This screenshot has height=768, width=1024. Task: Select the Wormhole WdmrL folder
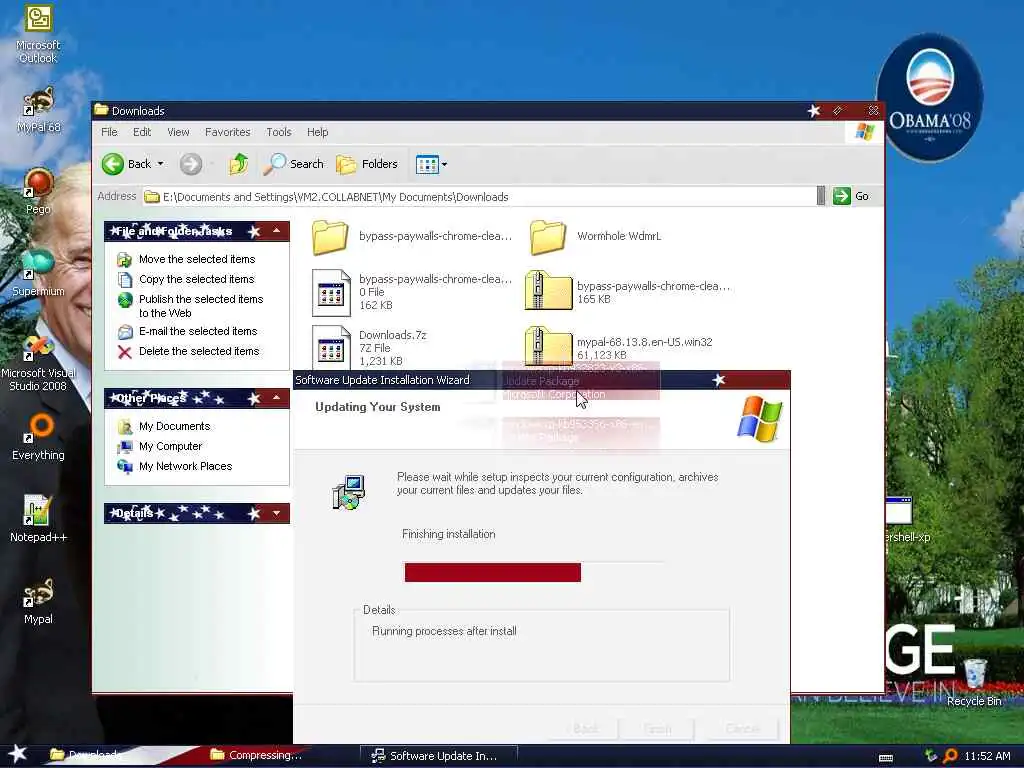pyautogui.click(x=596, y=236)
